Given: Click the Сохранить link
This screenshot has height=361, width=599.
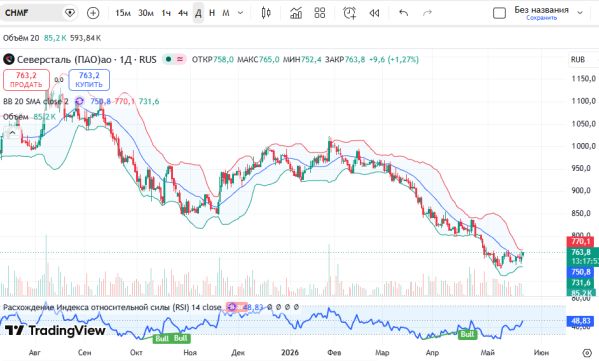Looking at the screenshot, I should tap(541, 18).
